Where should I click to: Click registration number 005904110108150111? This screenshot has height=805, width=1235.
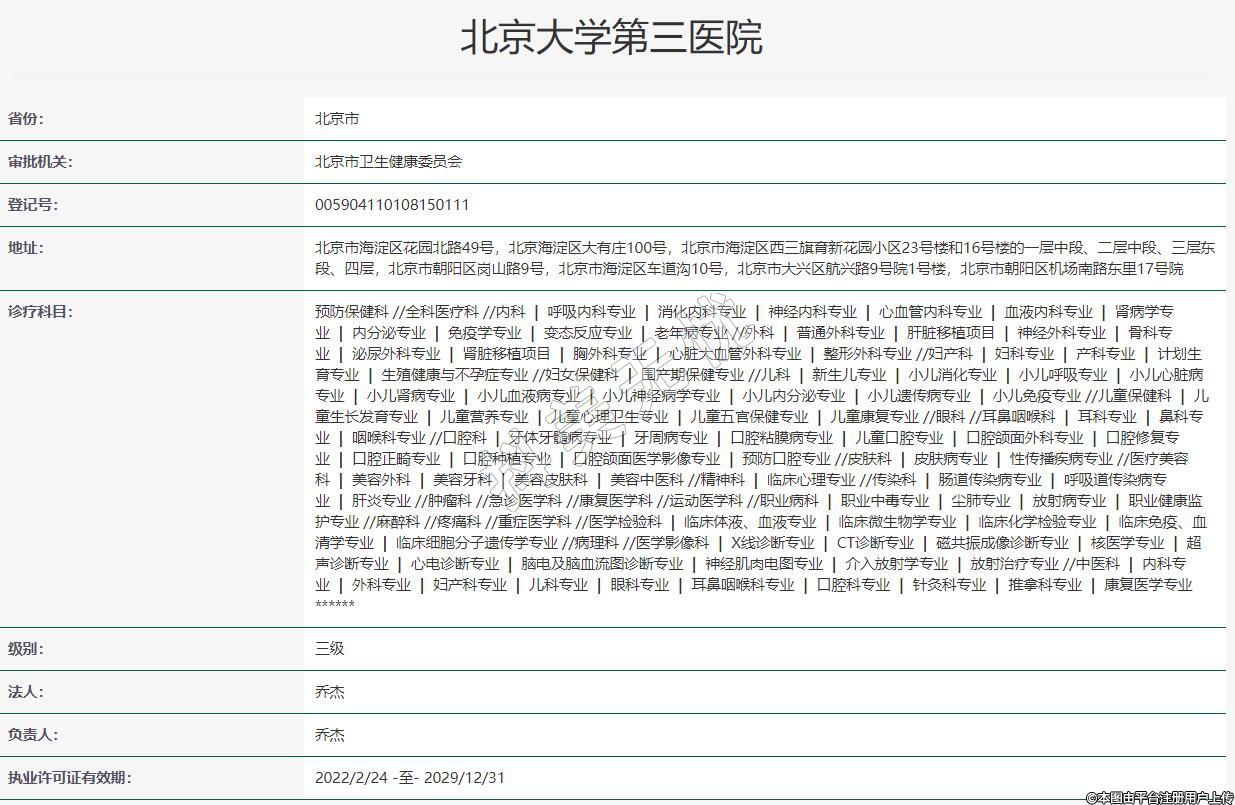click(392, 205)
